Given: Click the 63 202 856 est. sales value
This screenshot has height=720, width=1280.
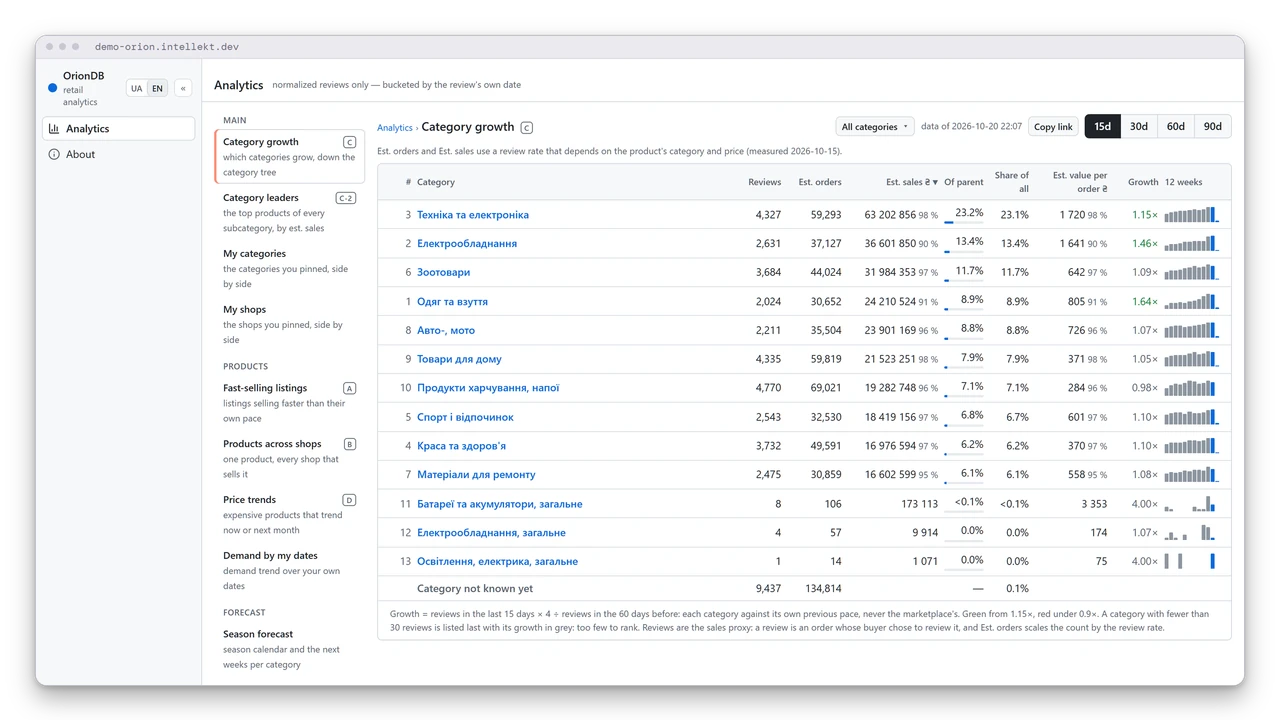Looking at the screenshot, I should (890, 215).
